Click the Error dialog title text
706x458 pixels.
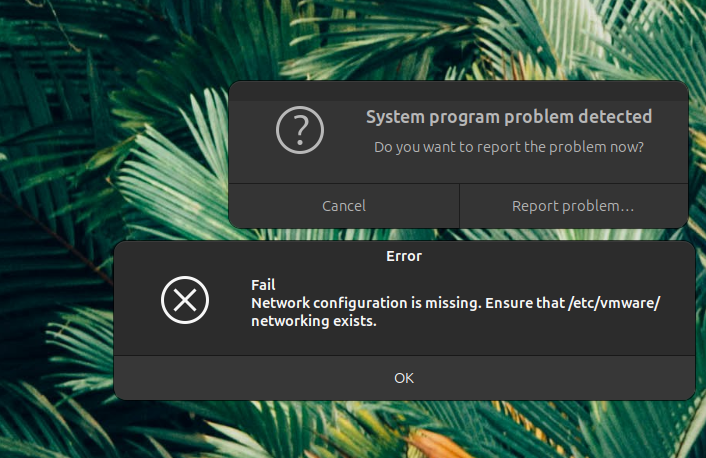tap(404, 256)
